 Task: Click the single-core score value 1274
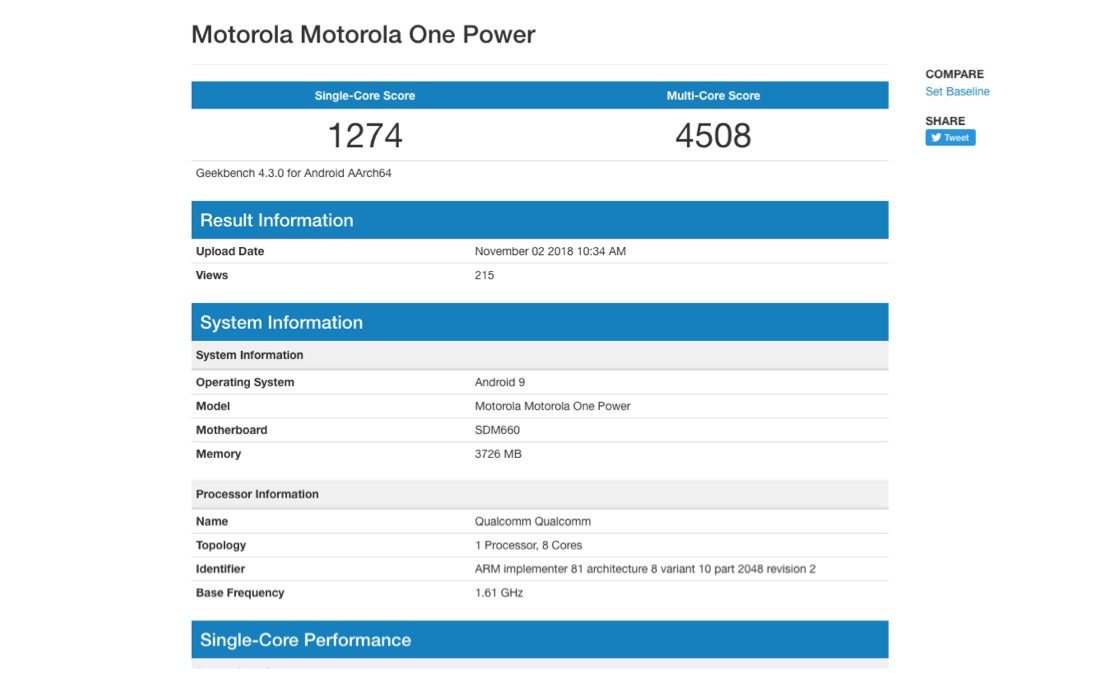tap(364, 135)
